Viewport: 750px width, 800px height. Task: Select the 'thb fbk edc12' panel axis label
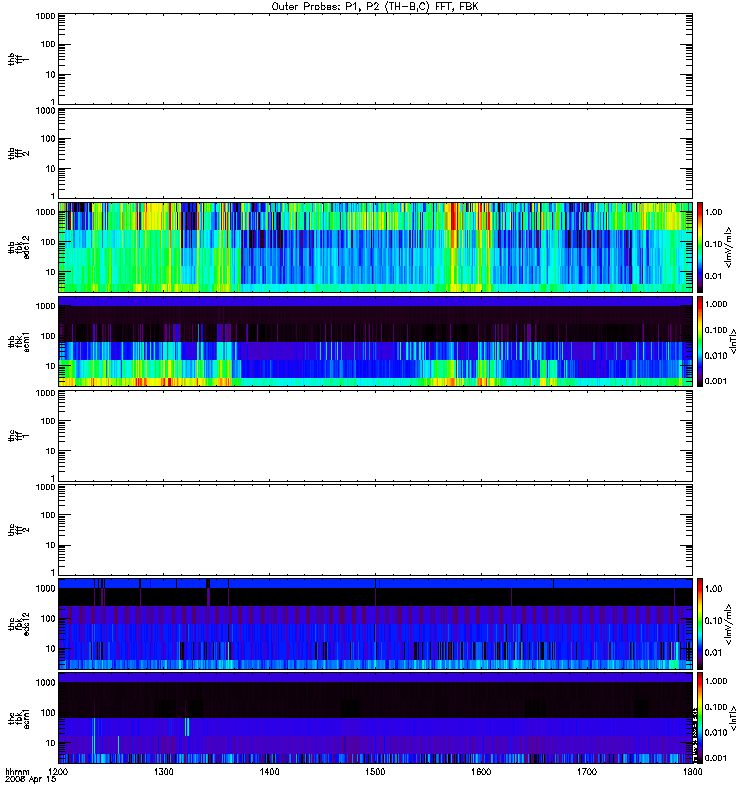(19, 247)
